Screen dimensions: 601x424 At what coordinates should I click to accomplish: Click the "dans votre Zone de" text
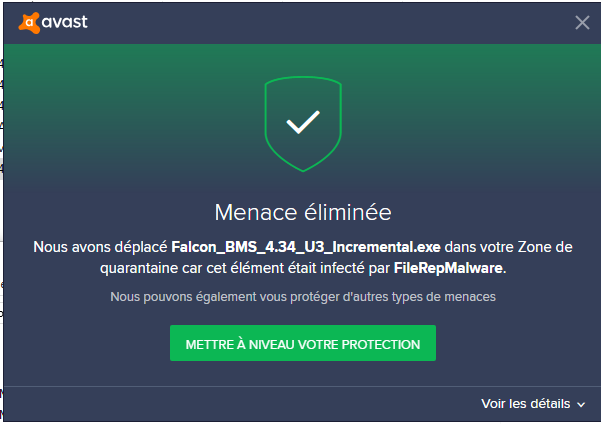[508, 247]
